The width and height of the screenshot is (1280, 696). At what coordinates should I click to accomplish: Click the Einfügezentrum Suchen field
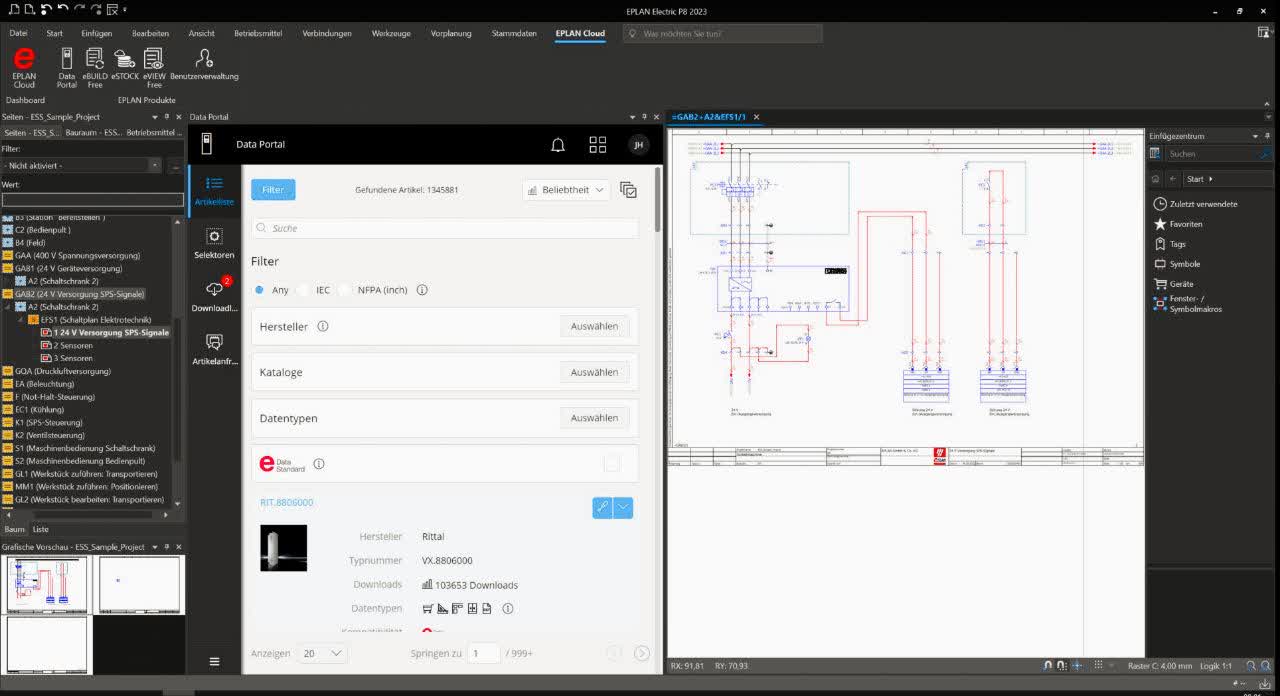point(1219,154)
